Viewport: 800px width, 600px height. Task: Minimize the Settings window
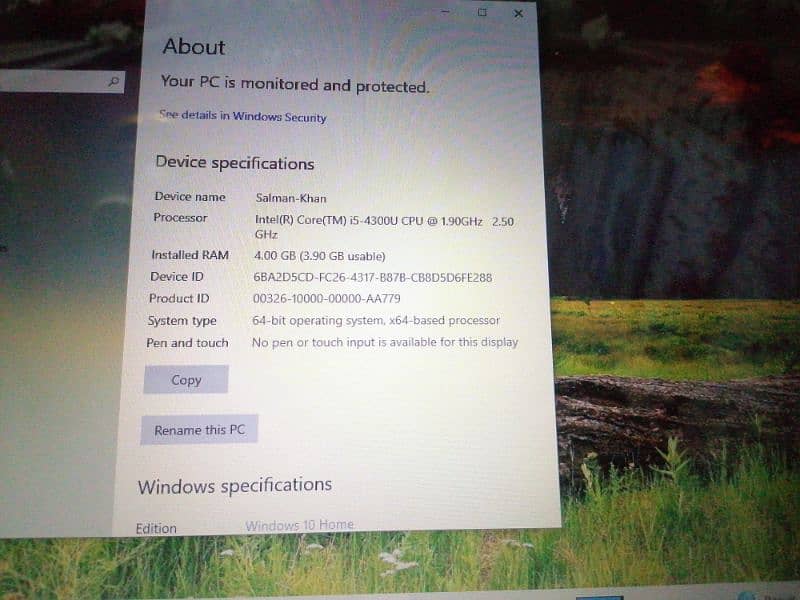pos(444,13)
